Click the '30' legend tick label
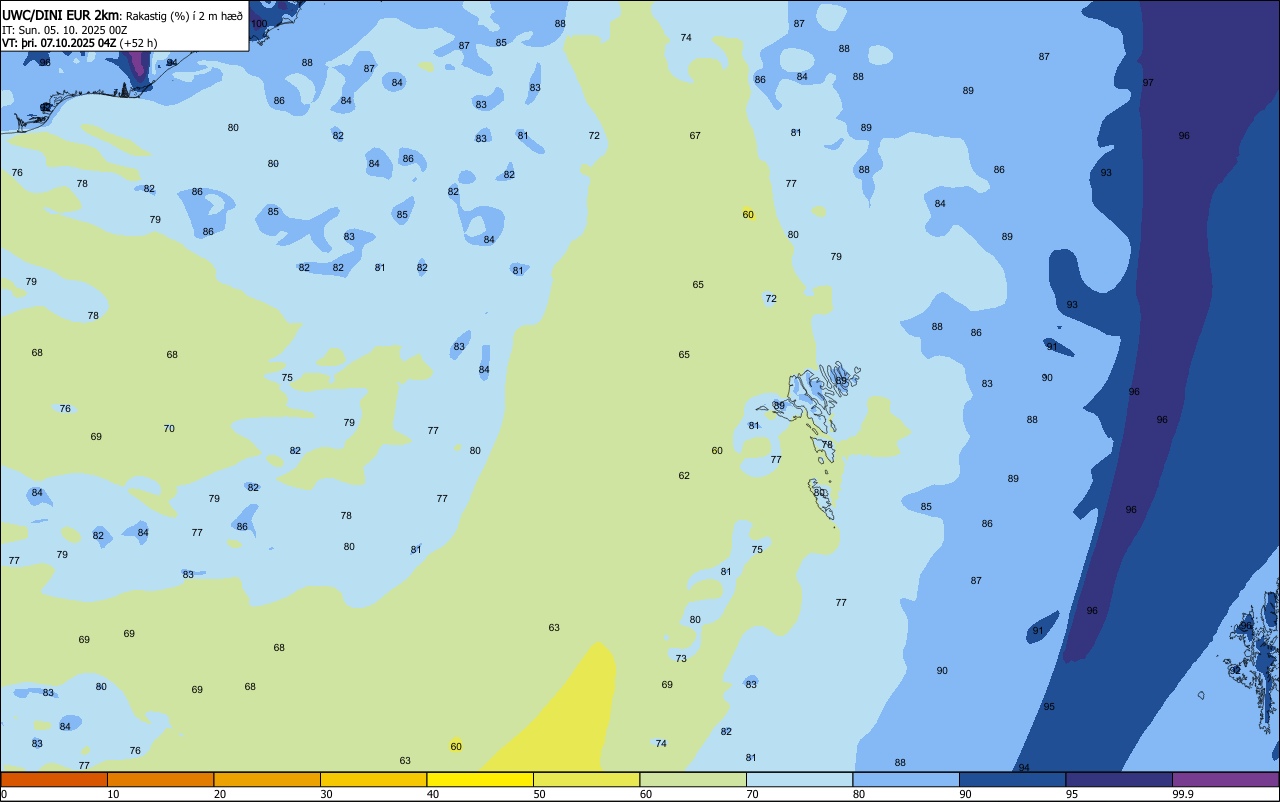Image resolution: width=1280 pixels, height=802 pixels. (x=326, y=794)
